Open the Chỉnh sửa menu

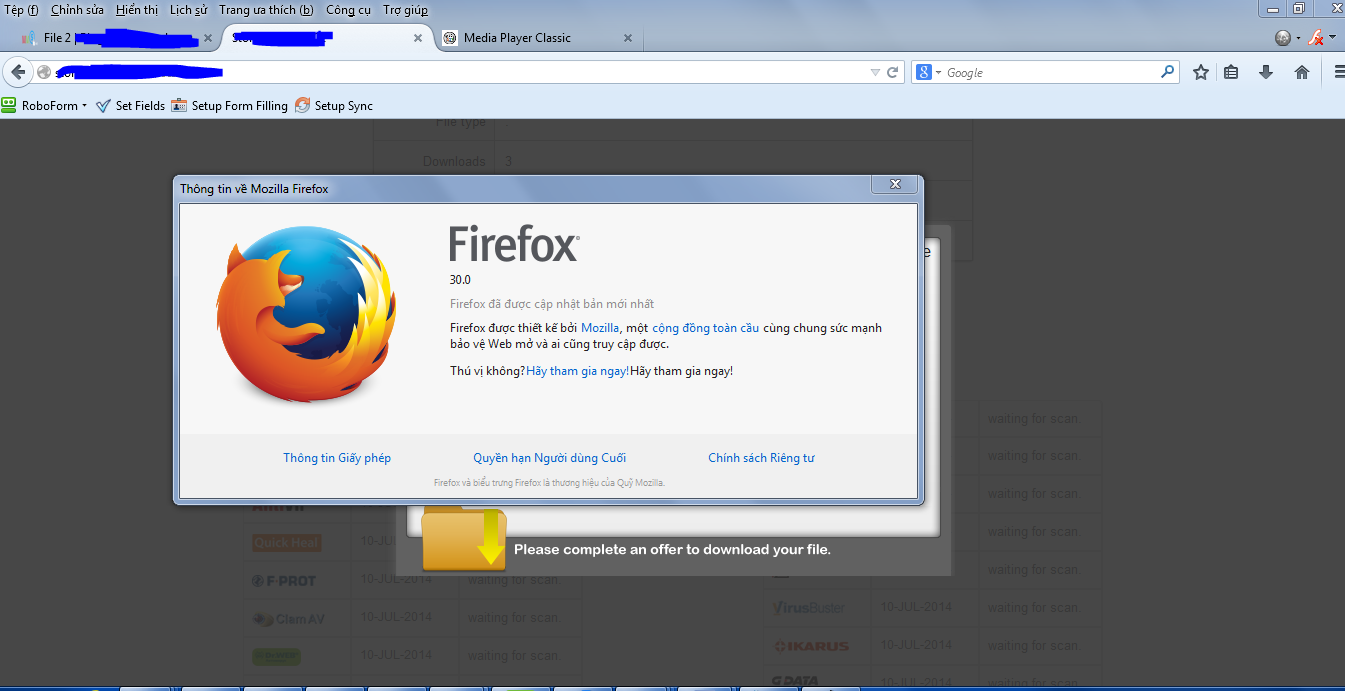click(x=77, y=10)
